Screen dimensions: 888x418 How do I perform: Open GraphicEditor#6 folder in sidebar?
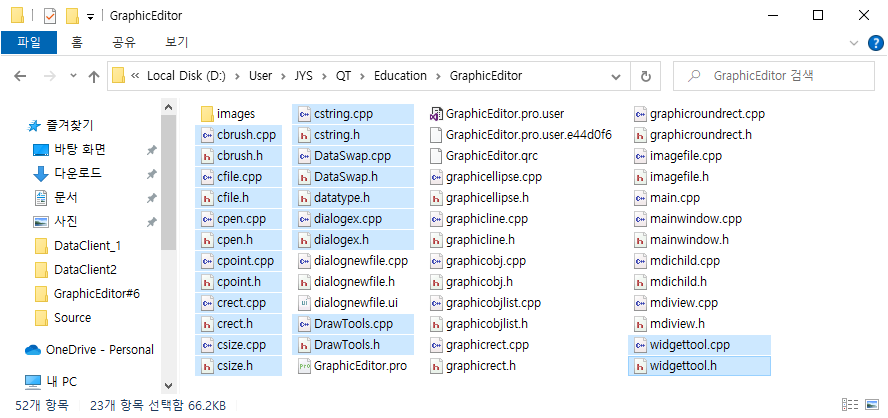87,294
